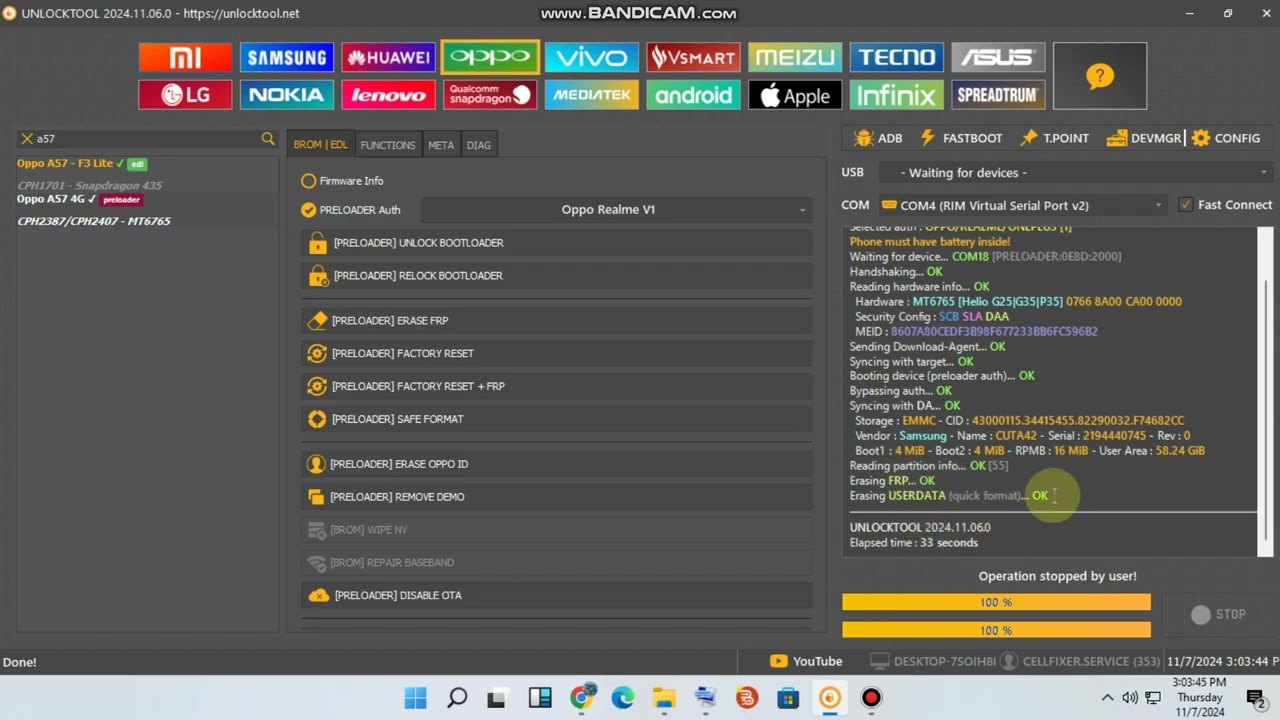Click PRELOADER FACTORY RESET + FRP button
Viewport: 1280px width, 720px height.
pyautogui.click(x=557, y=387)
